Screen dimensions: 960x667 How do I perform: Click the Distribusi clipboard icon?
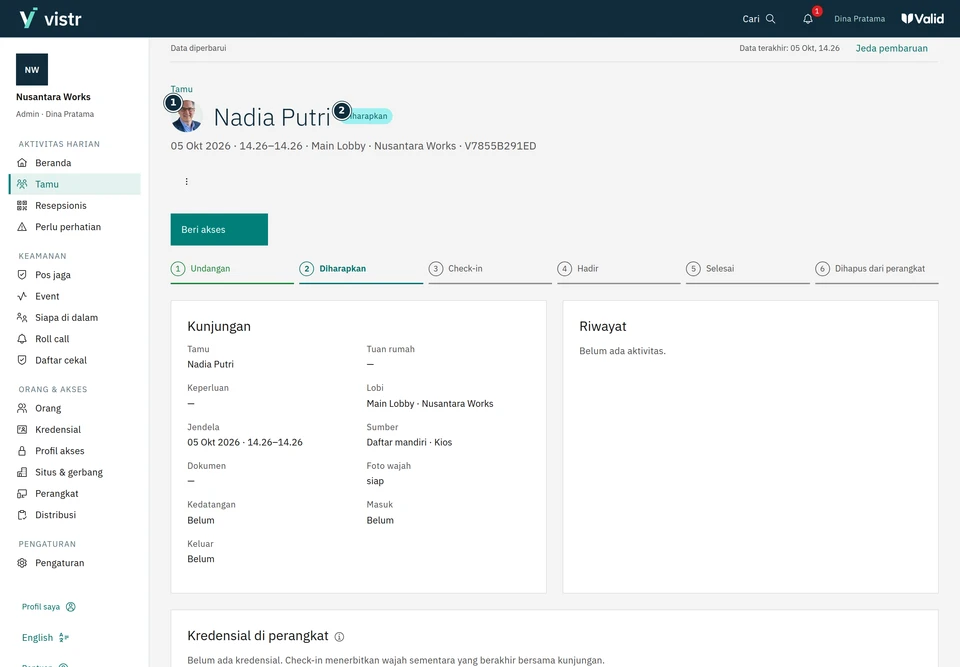coord(22,515)
